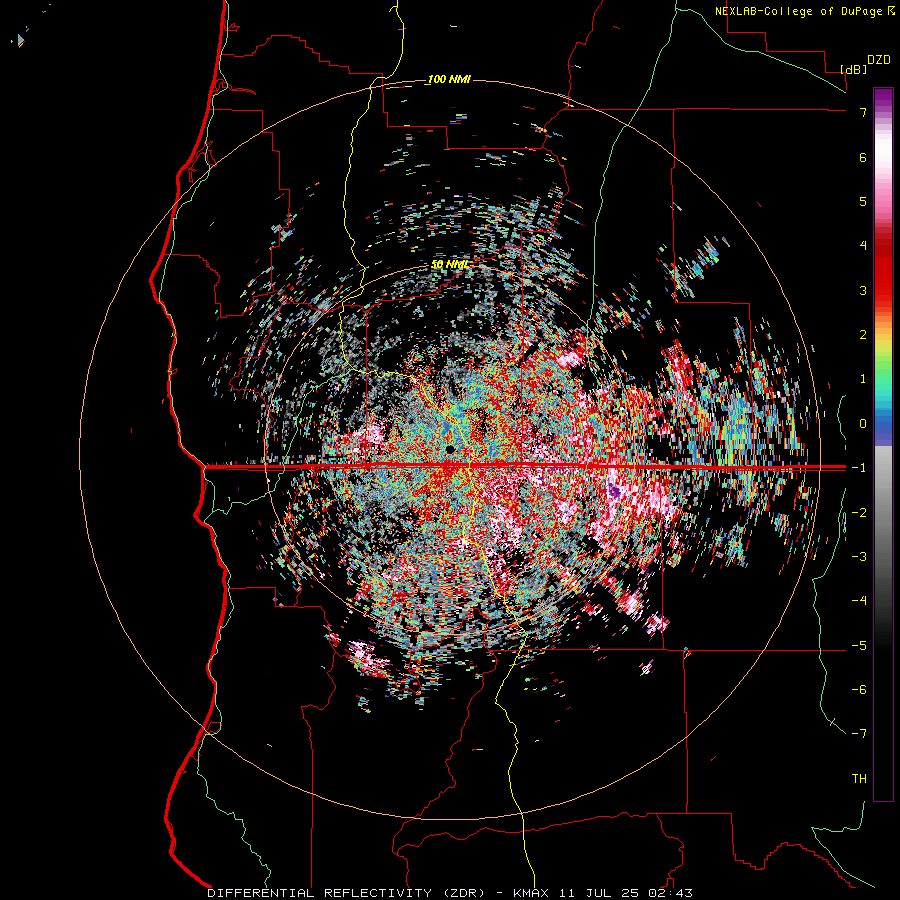The height and width of the screenshot is (900, 900).
Task: Click the -6 value on the color scale
Action: tap(859, 690)
